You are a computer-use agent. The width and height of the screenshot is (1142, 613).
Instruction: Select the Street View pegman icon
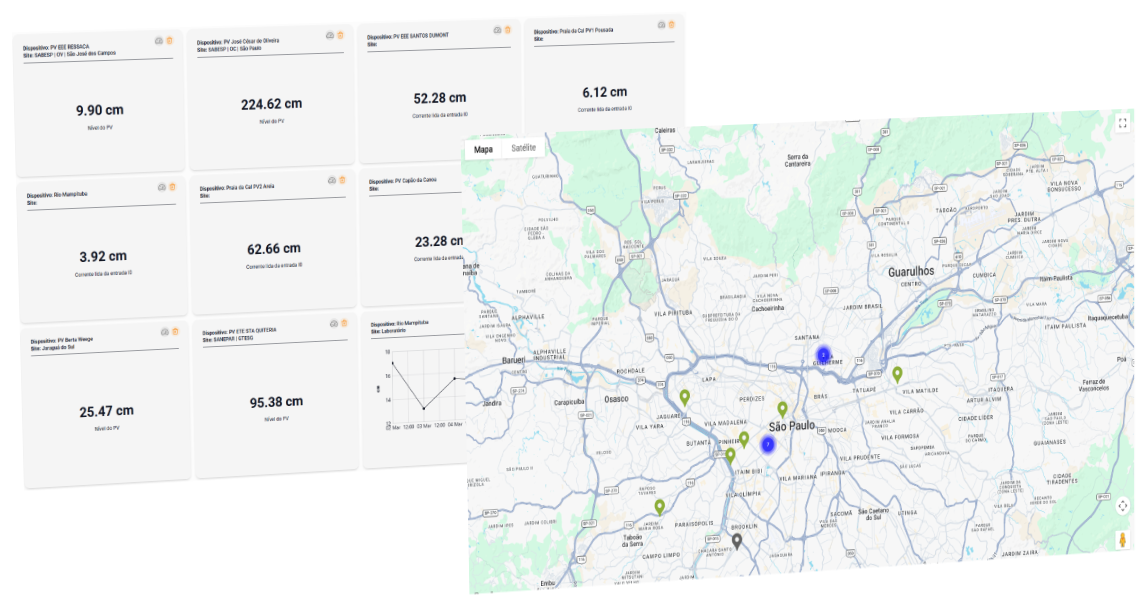pyautogui.click(x=1122, y=540)
